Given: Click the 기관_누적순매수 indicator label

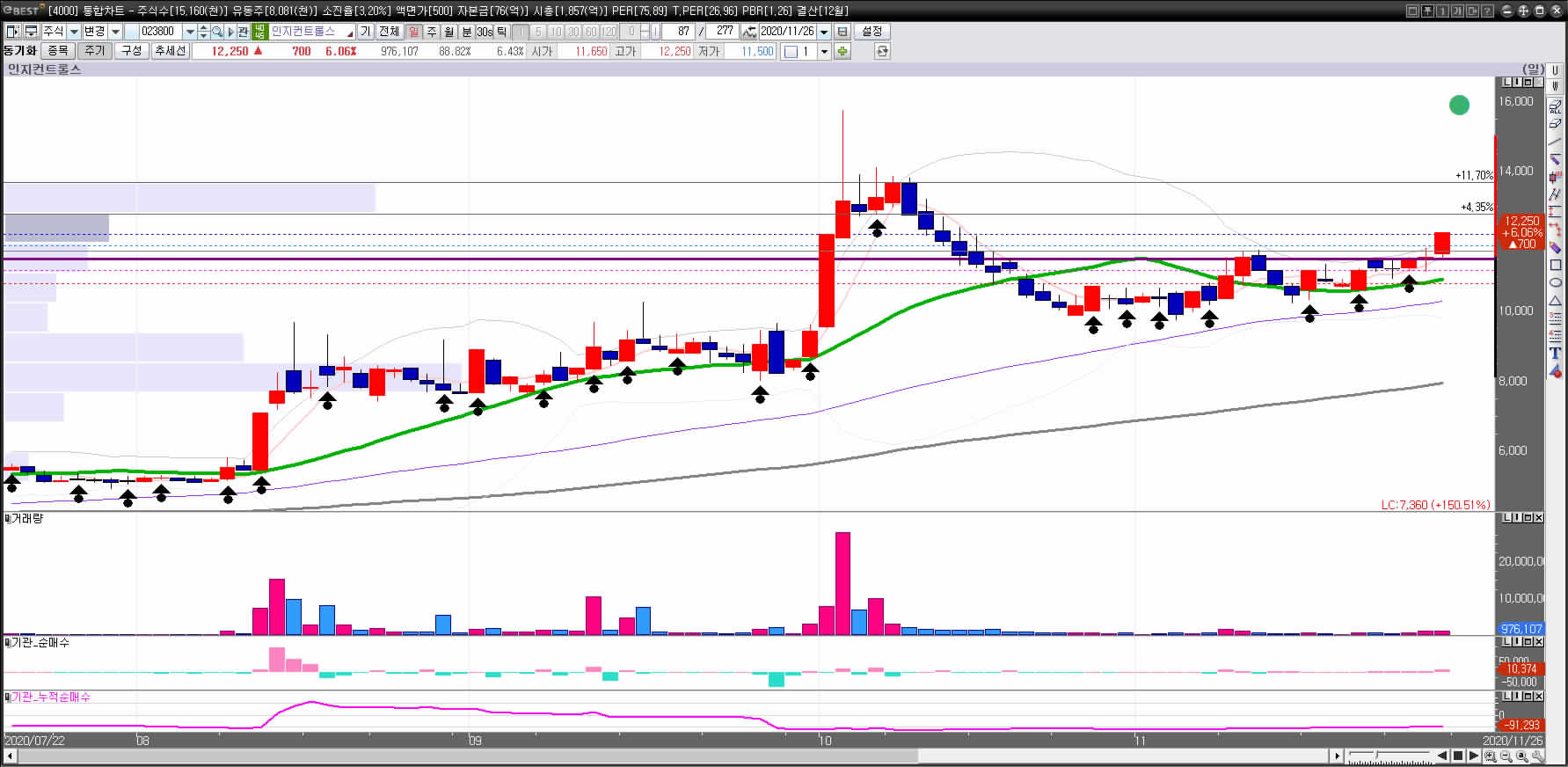Looking at the screenshot, I should (x=51, y=697).
